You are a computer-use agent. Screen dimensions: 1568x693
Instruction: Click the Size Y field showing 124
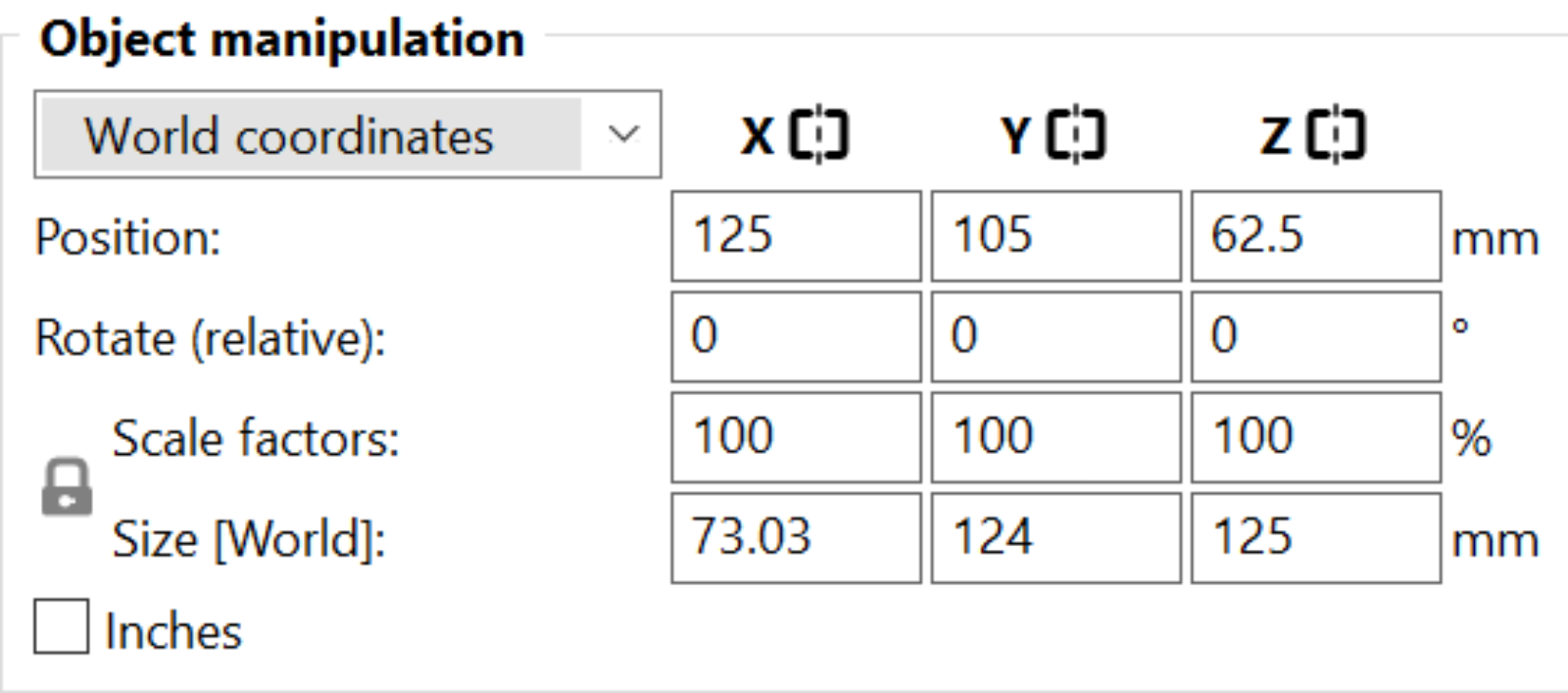pos(1055,538)
